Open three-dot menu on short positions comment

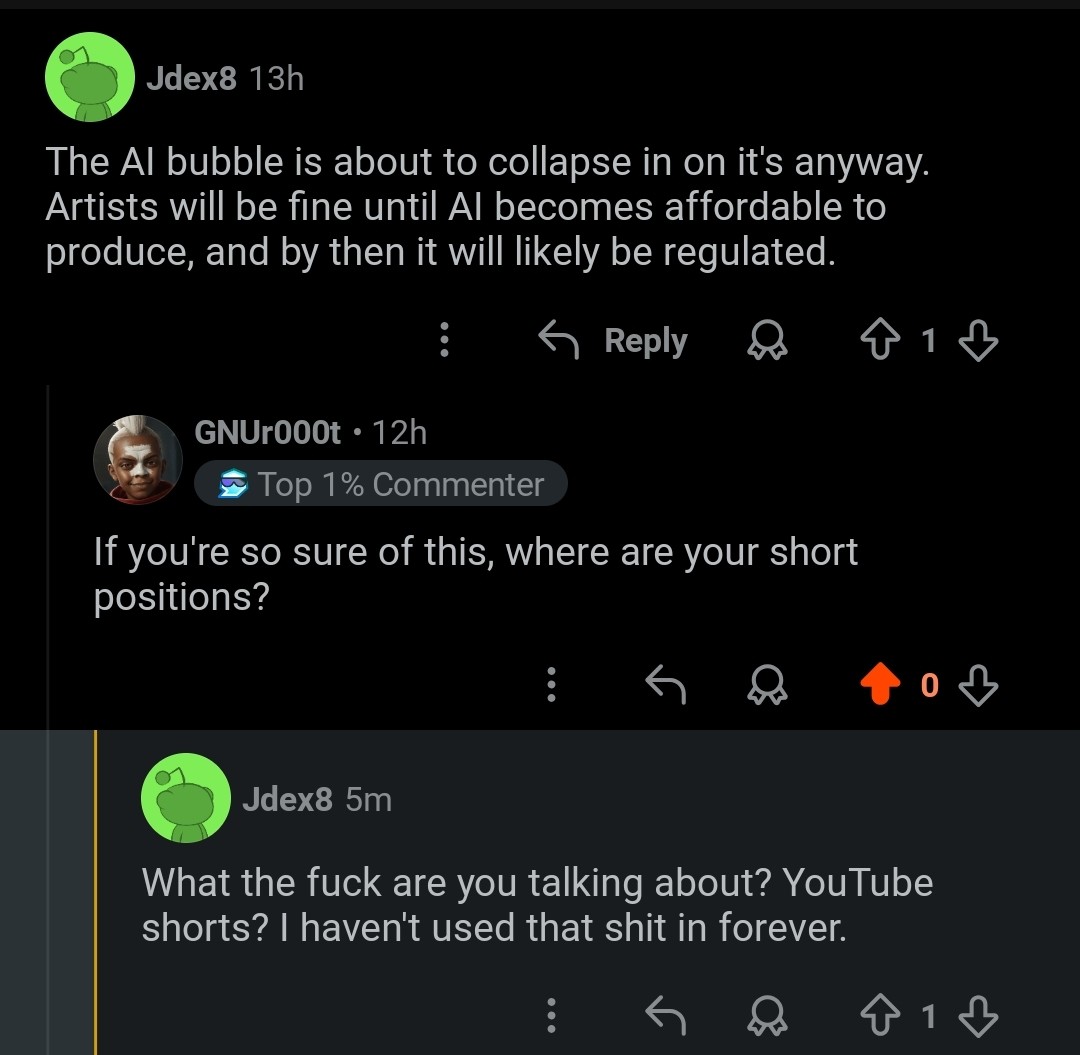[550, 685]
